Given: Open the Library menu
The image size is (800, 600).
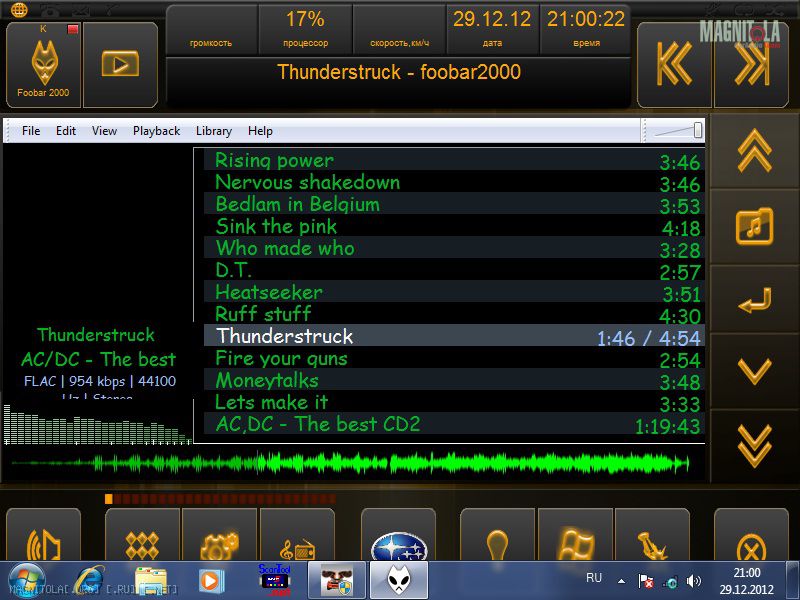Looking at the screenshot, I should pos(214,131).
